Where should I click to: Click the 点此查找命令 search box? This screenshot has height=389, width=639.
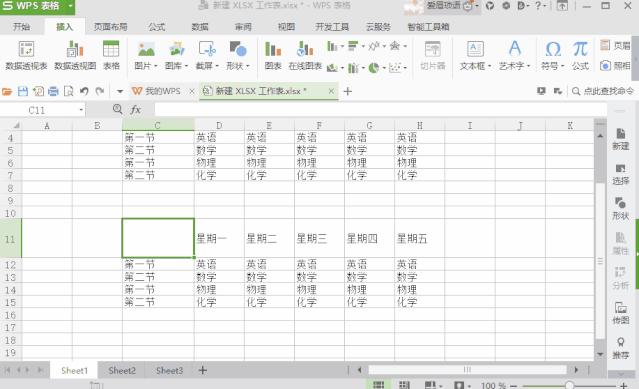(604, 91)
